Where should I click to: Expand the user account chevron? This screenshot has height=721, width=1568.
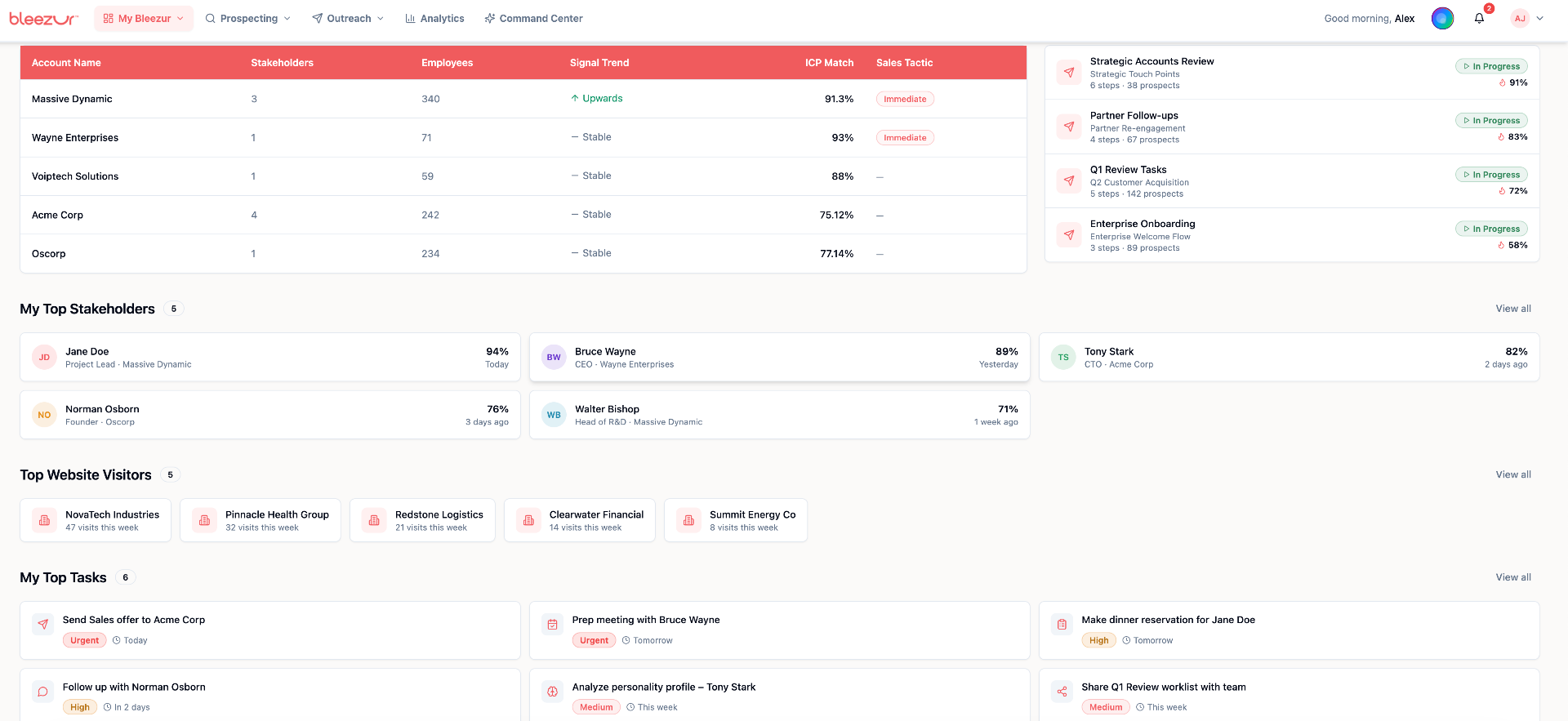[1540, 18]
